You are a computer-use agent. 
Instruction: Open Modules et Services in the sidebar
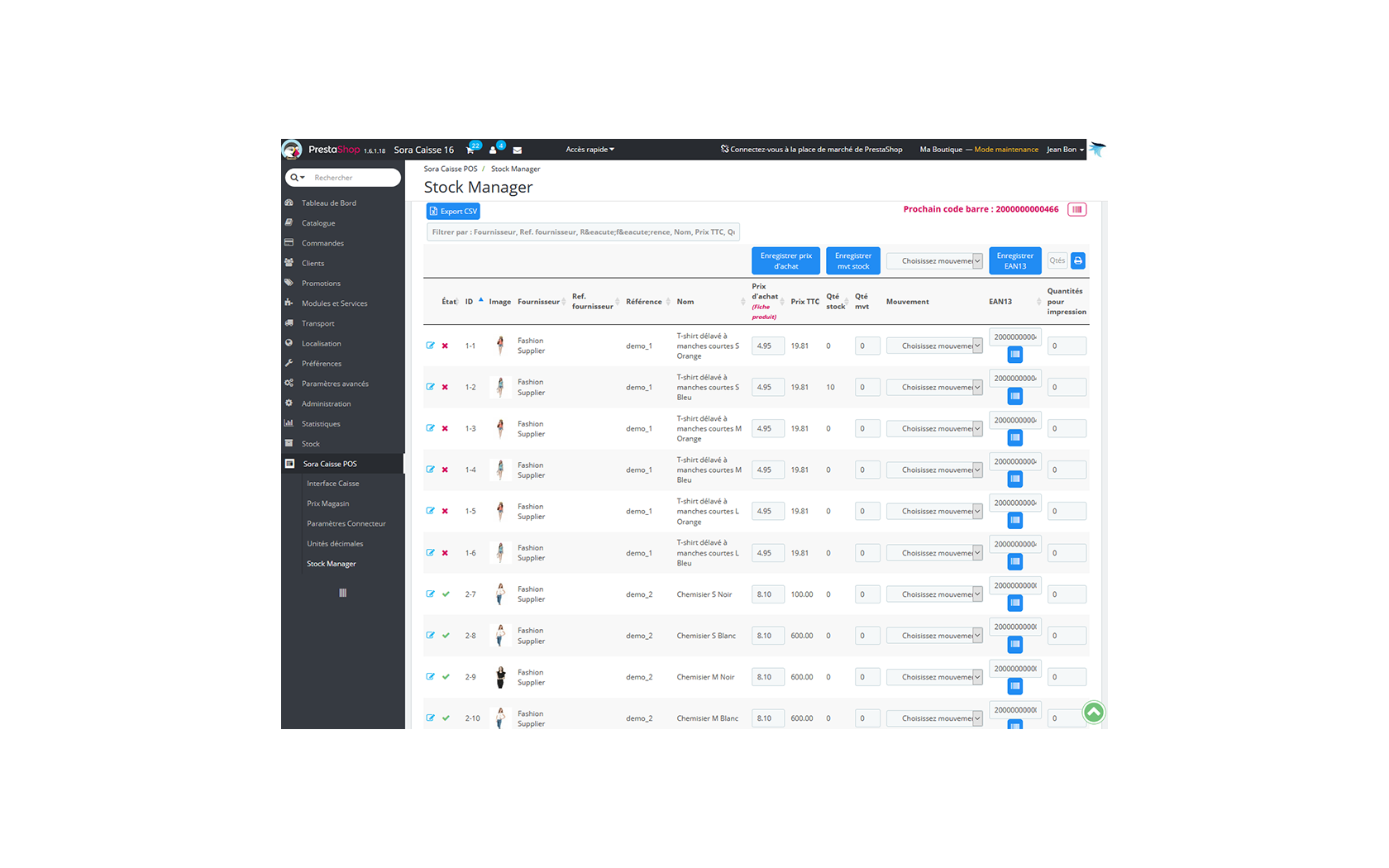(334, 303)
